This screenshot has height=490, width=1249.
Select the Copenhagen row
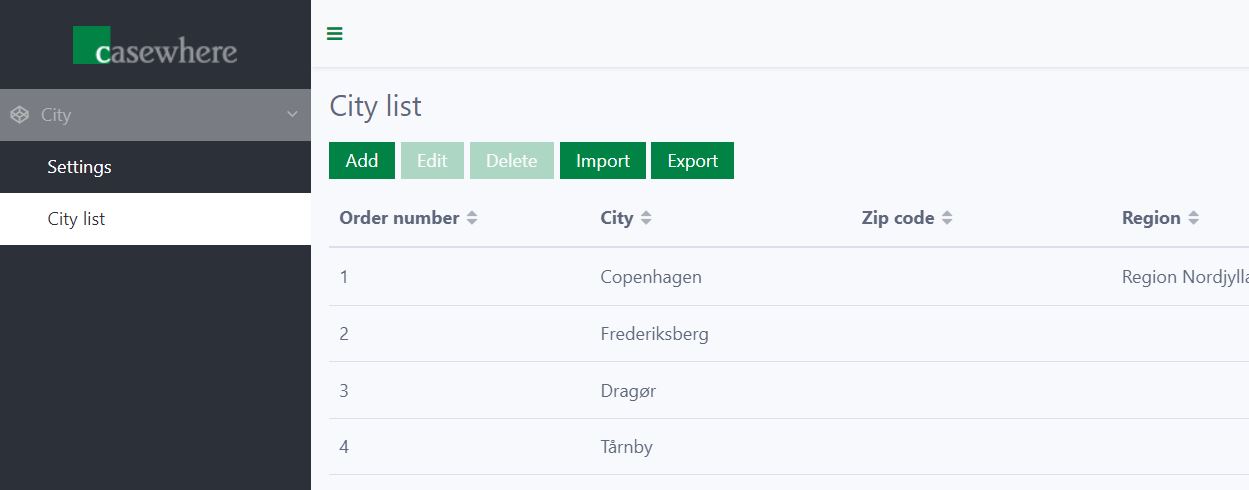651,277
